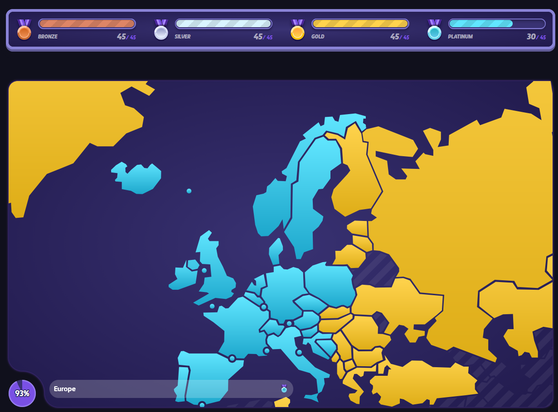Viewport: 558px width, 412px height.
Task: Select Portugal on the map
Action: pos(182,384)
